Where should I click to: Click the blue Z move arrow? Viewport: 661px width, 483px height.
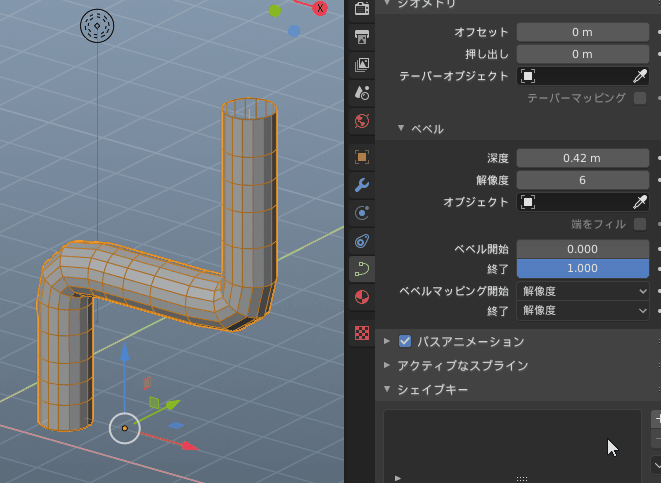point(125,353)
